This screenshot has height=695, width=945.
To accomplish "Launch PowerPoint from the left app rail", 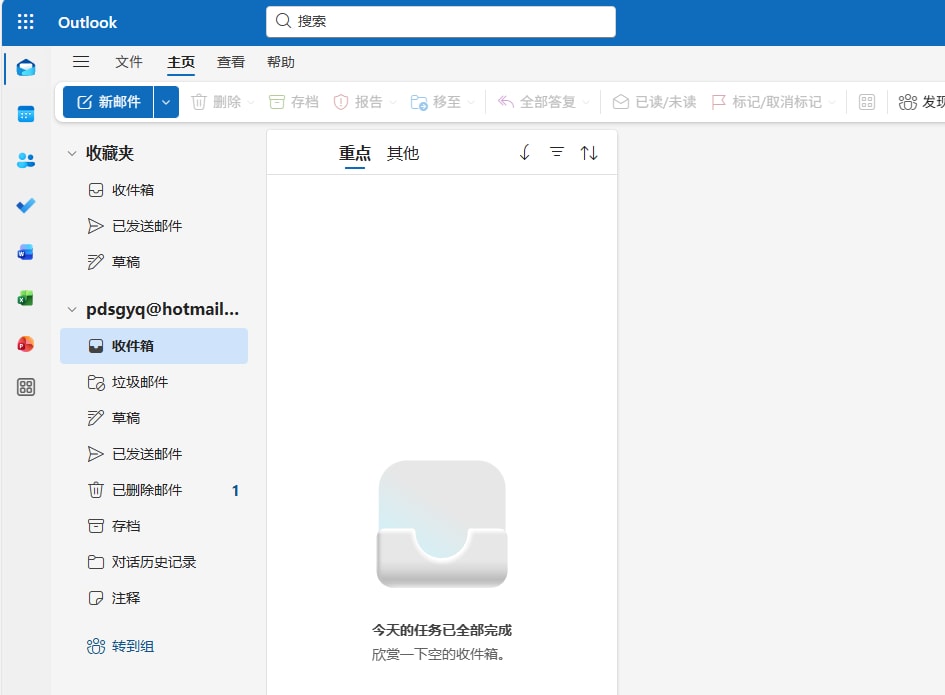I will pos(26,344).
